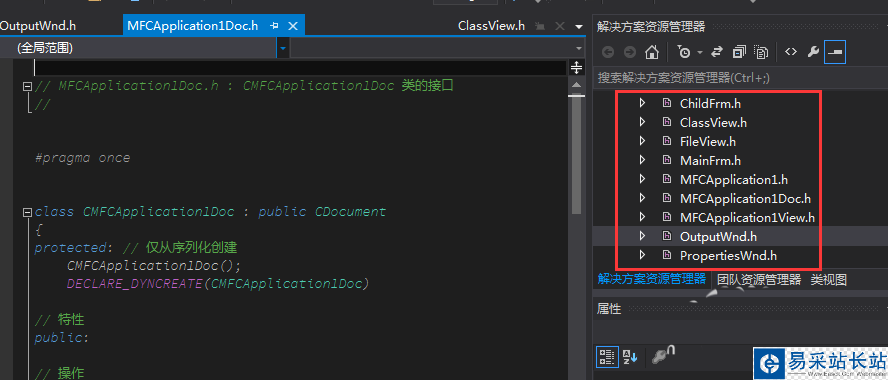Open the pending changes filter clock icon

click(684, 52)
